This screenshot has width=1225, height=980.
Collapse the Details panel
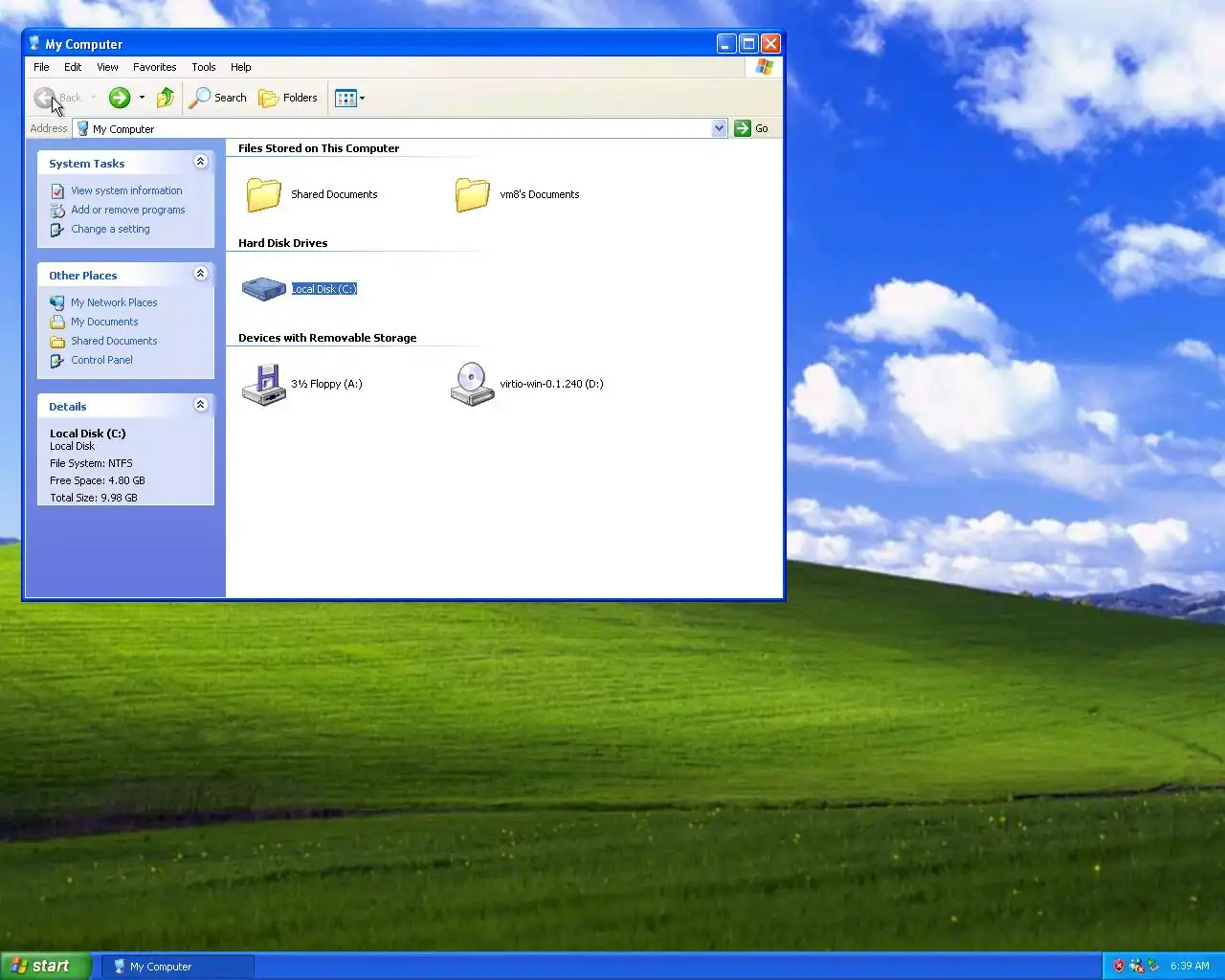200,405
